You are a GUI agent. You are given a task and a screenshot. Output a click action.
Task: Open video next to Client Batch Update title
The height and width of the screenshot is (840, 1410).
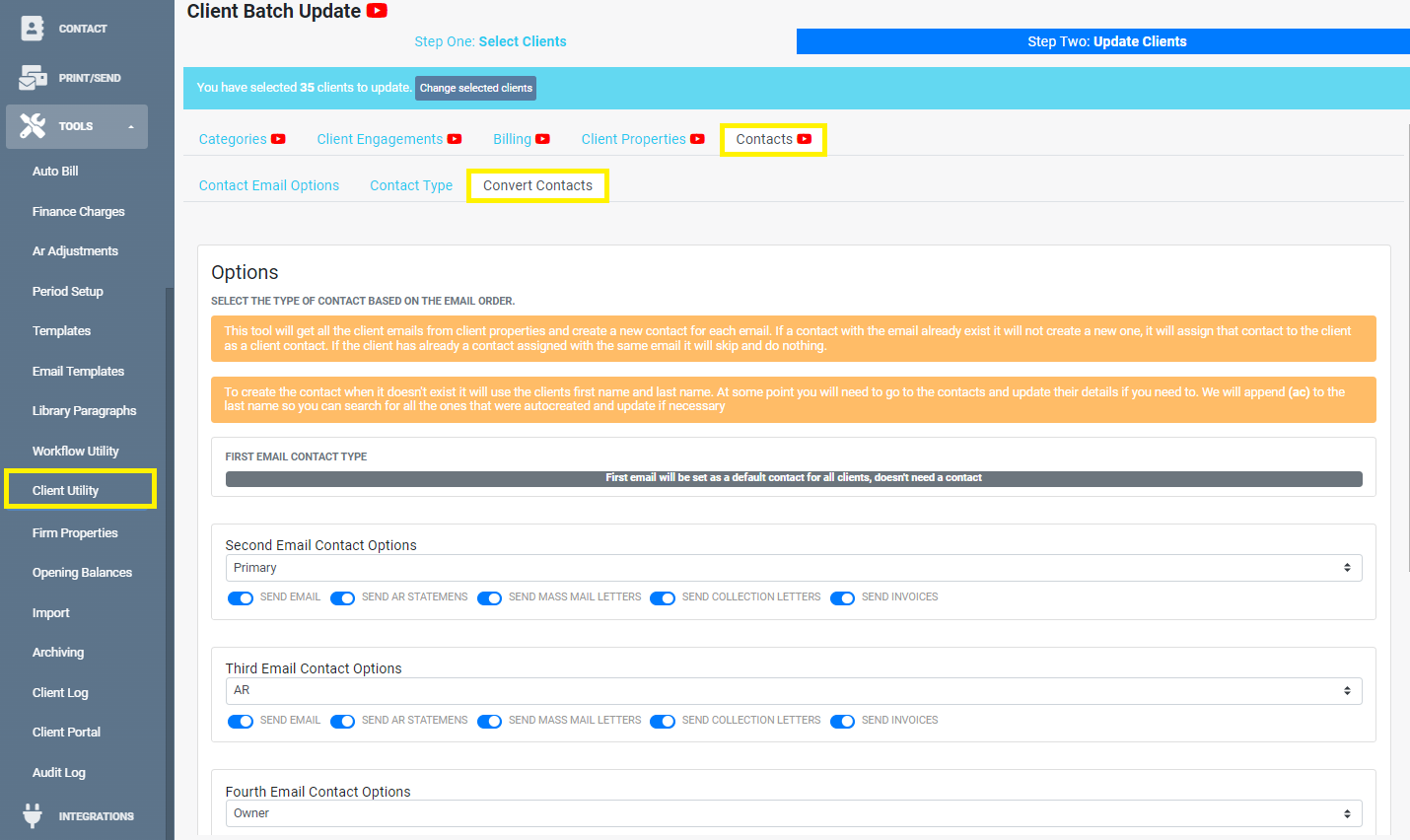pos(377,11)
